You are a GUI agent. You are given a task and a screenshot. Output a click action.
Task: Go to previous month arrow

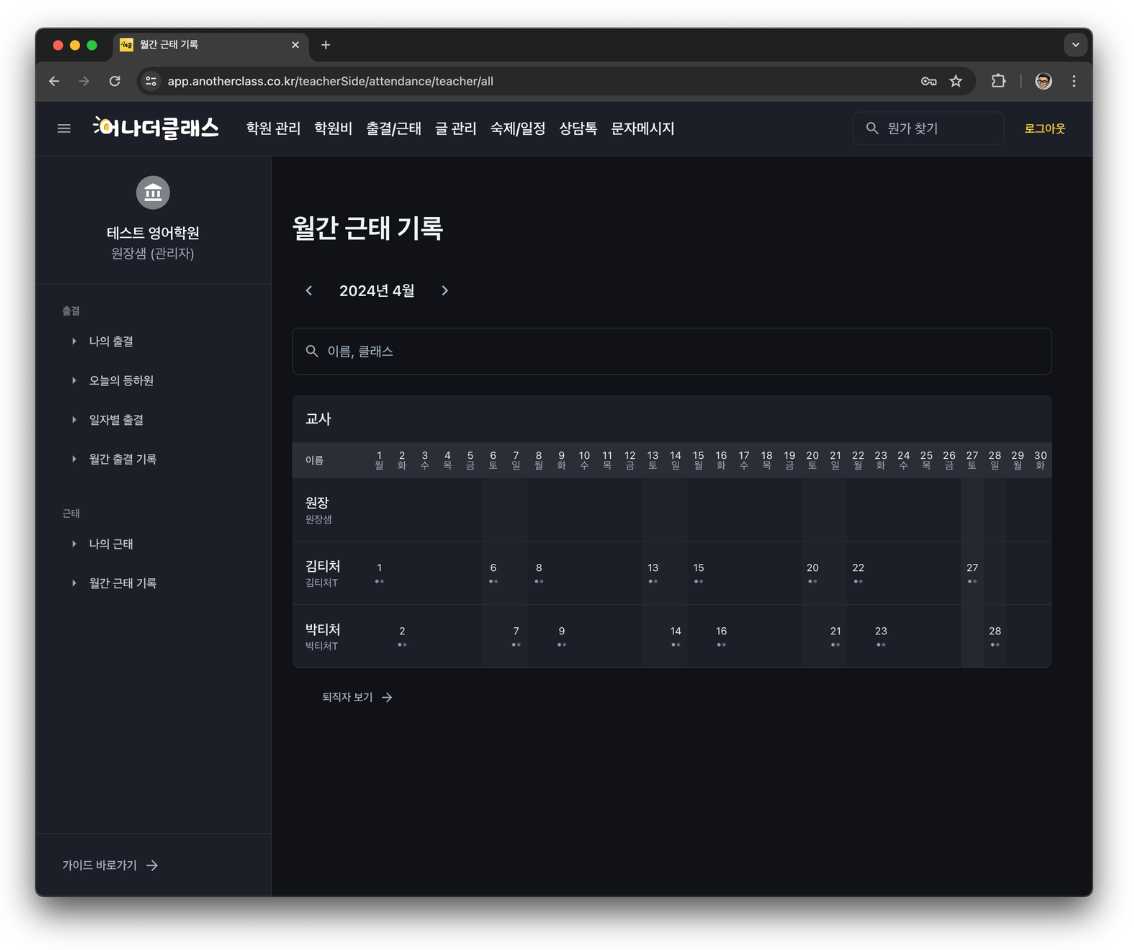309,291
